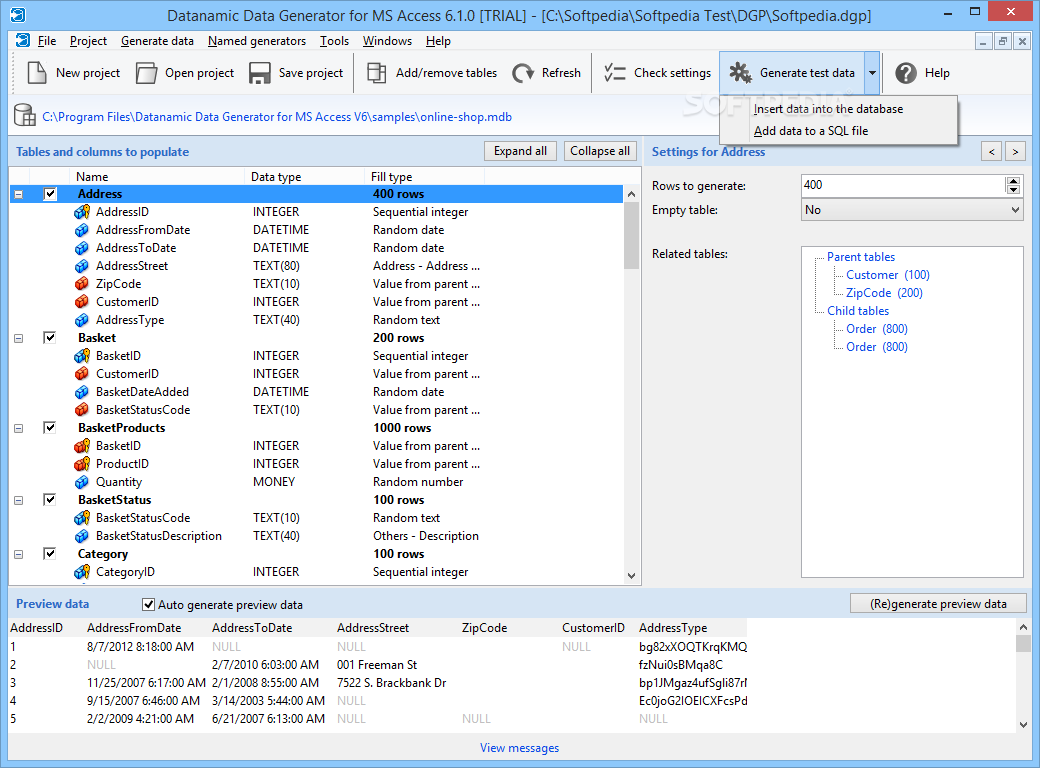Click (Re)generate preview data button
The image size is (1040, 768).
coord(938,604)
